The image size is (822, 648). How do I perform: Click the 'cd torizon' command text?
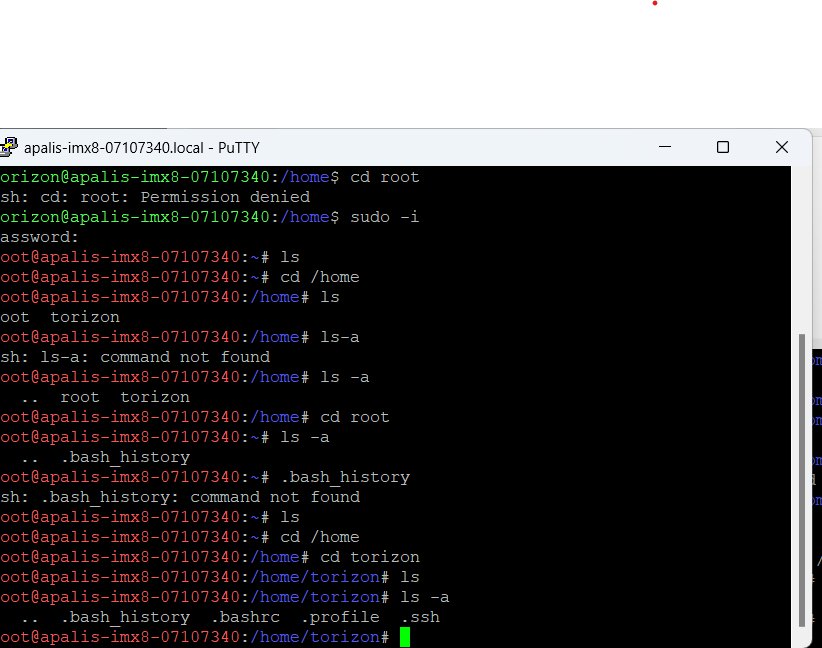pos(370,557)
